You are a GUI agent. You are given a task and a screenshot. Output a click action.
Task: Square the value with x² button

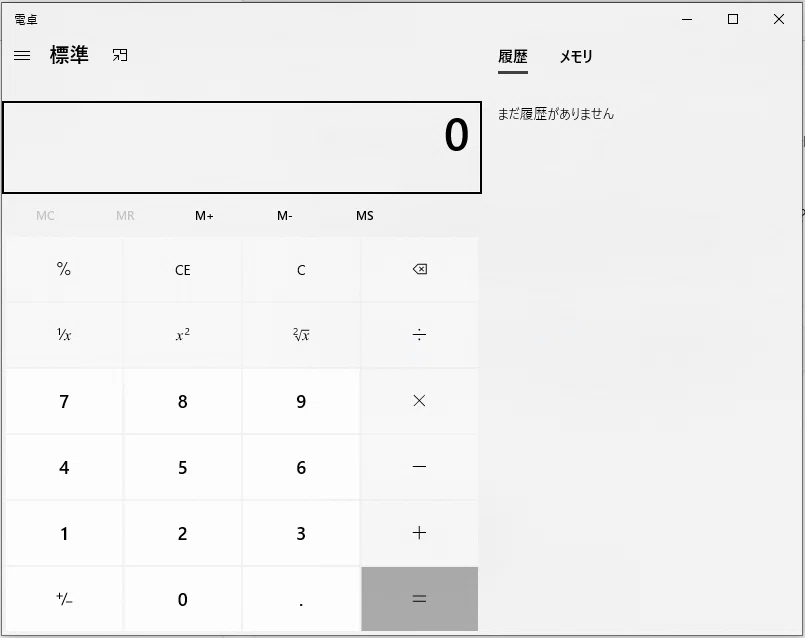[182, 335]
